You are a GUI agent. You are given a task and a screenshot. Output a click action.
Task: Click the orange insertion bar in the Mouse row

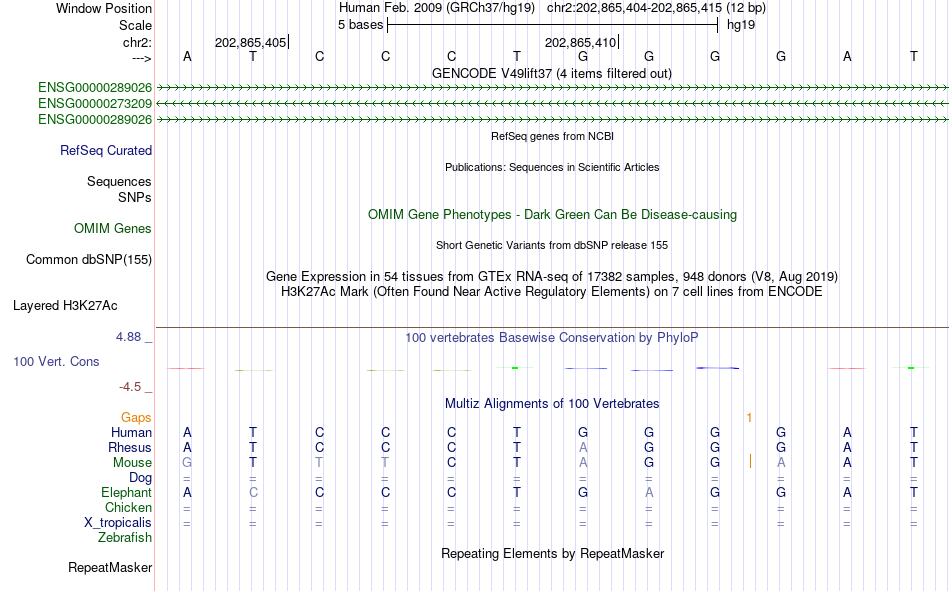pos(750,461)
